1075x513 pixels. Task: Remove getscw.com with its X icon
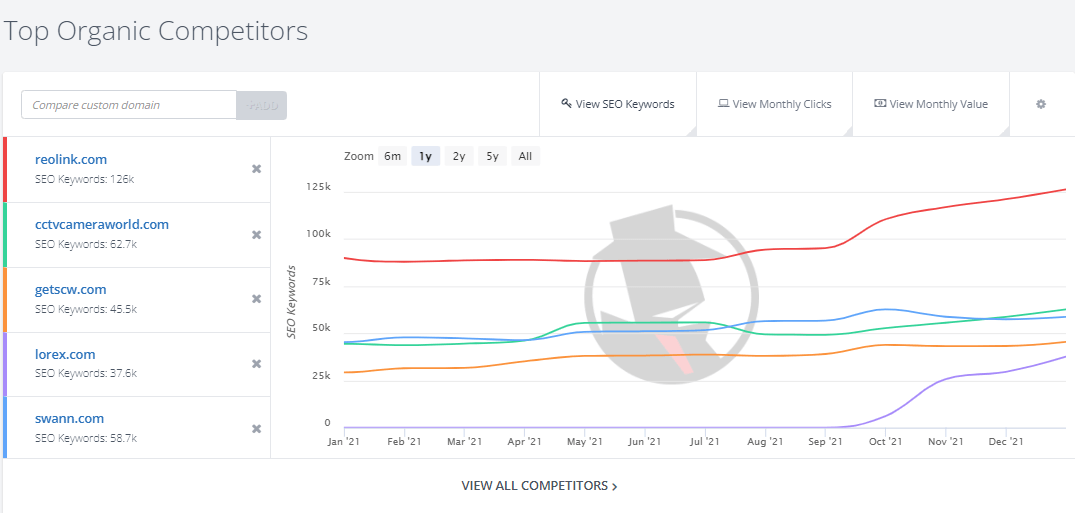[256, 299]
